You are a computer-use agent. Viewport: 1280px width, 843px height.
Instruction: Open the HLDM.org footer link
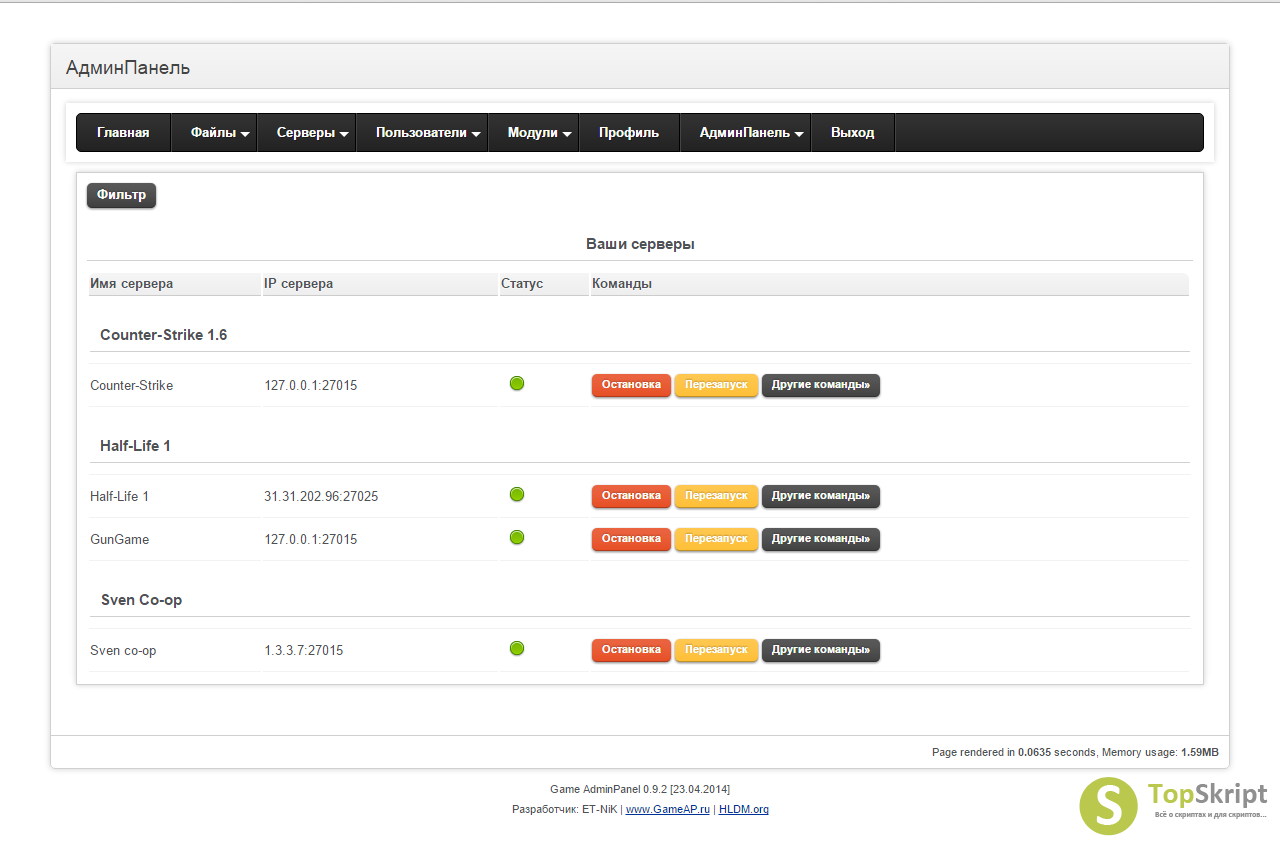[x=744, y=809]
